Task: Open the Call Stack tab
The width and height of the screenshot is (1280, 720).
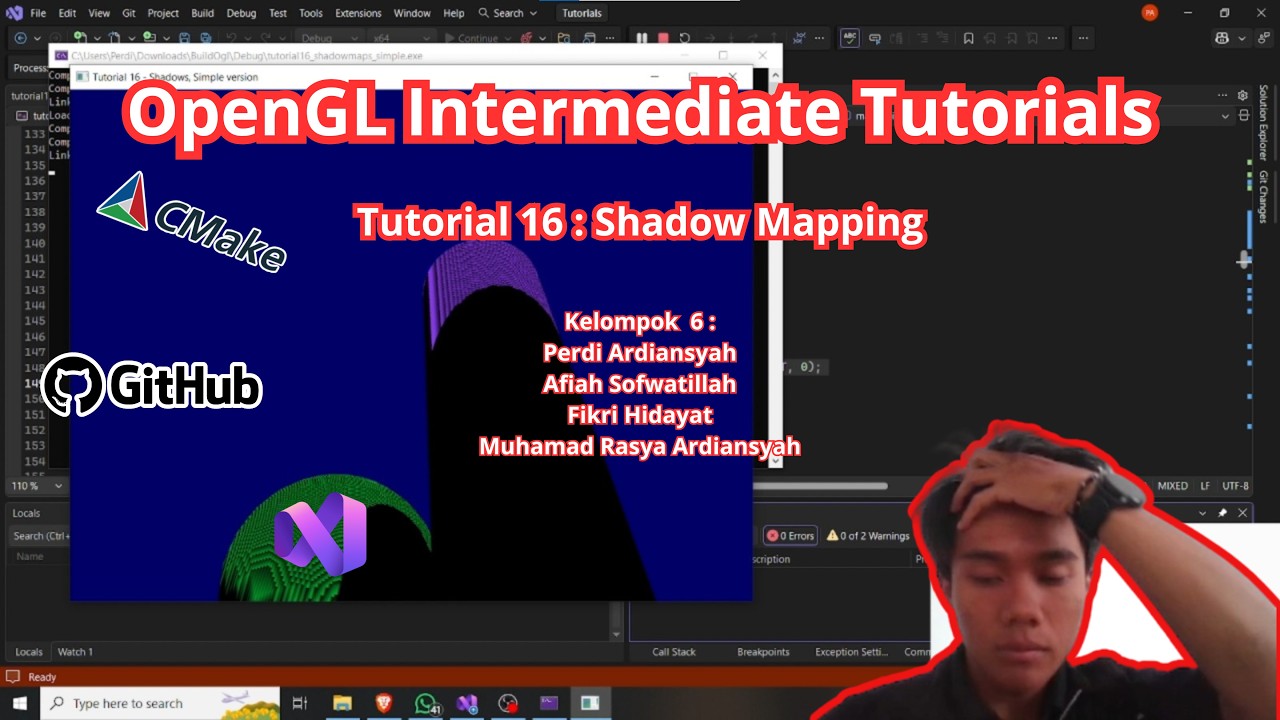Action: pos(674,652)
